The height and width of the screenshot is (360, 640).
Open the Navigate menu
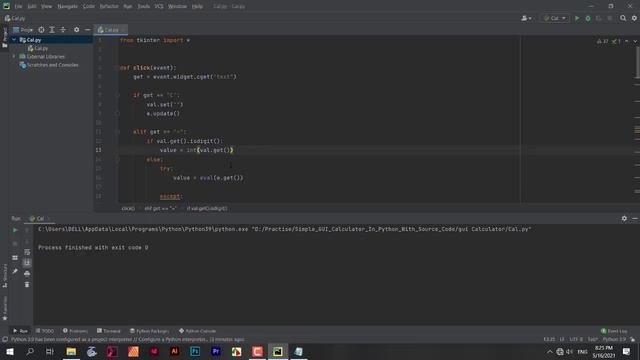68,7
